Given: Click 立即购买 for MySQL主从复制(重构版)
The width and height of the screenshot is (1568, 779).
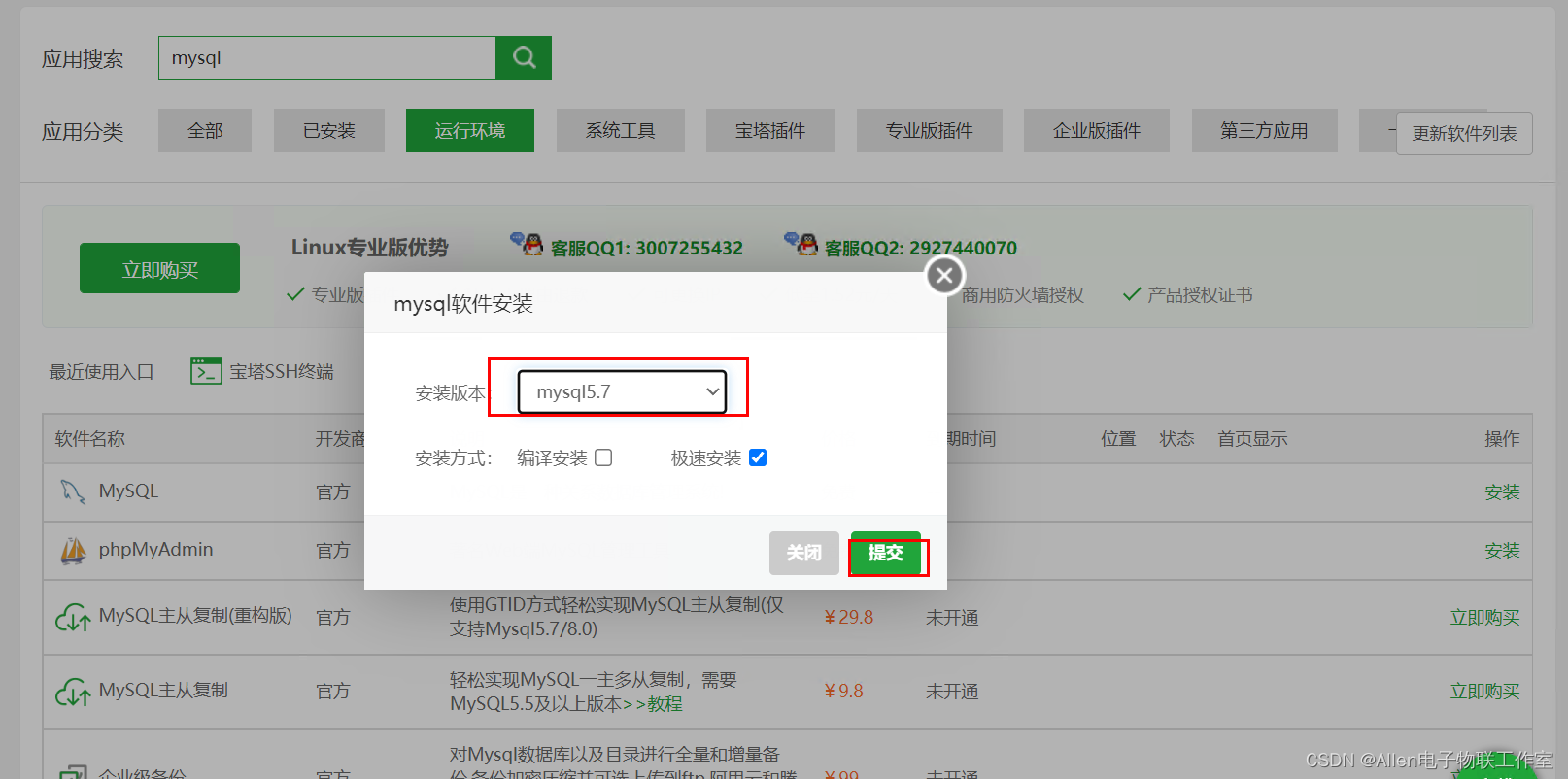Looking at the screenshot, I should (1484, 617).
